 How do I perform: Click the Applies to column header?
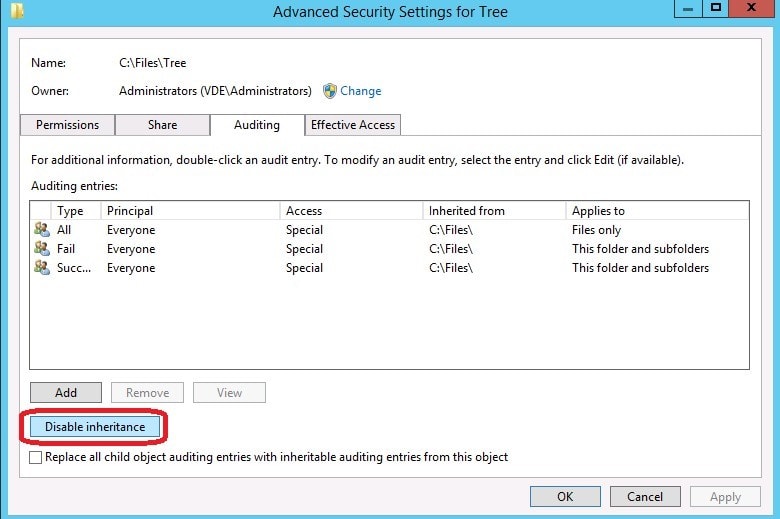point(598,211)
